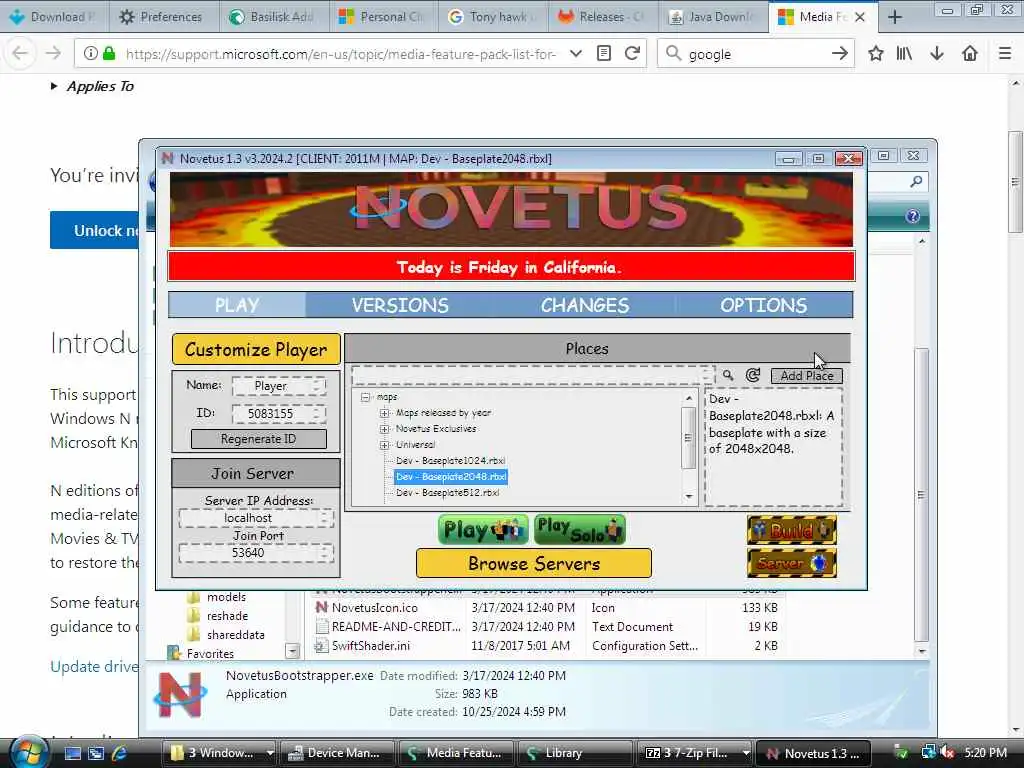Screen dimensions: 1024x768
Task: Click the Update drivers link on the page
Action: click(x=94, y=667)
